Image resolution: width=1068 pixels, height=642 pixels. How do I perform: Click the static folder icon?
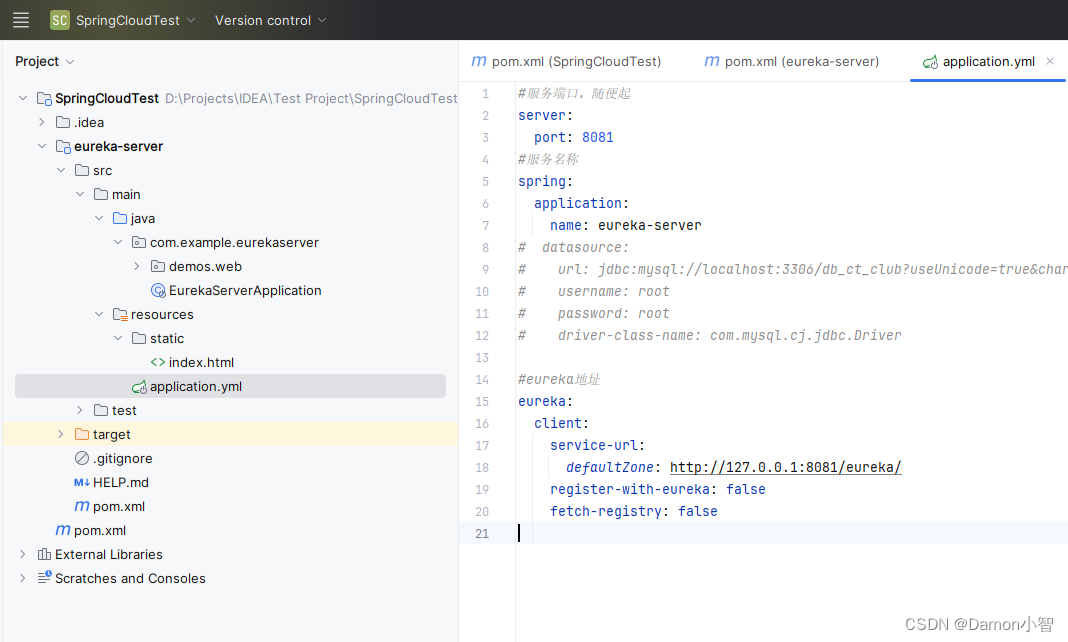pos(139,338)
